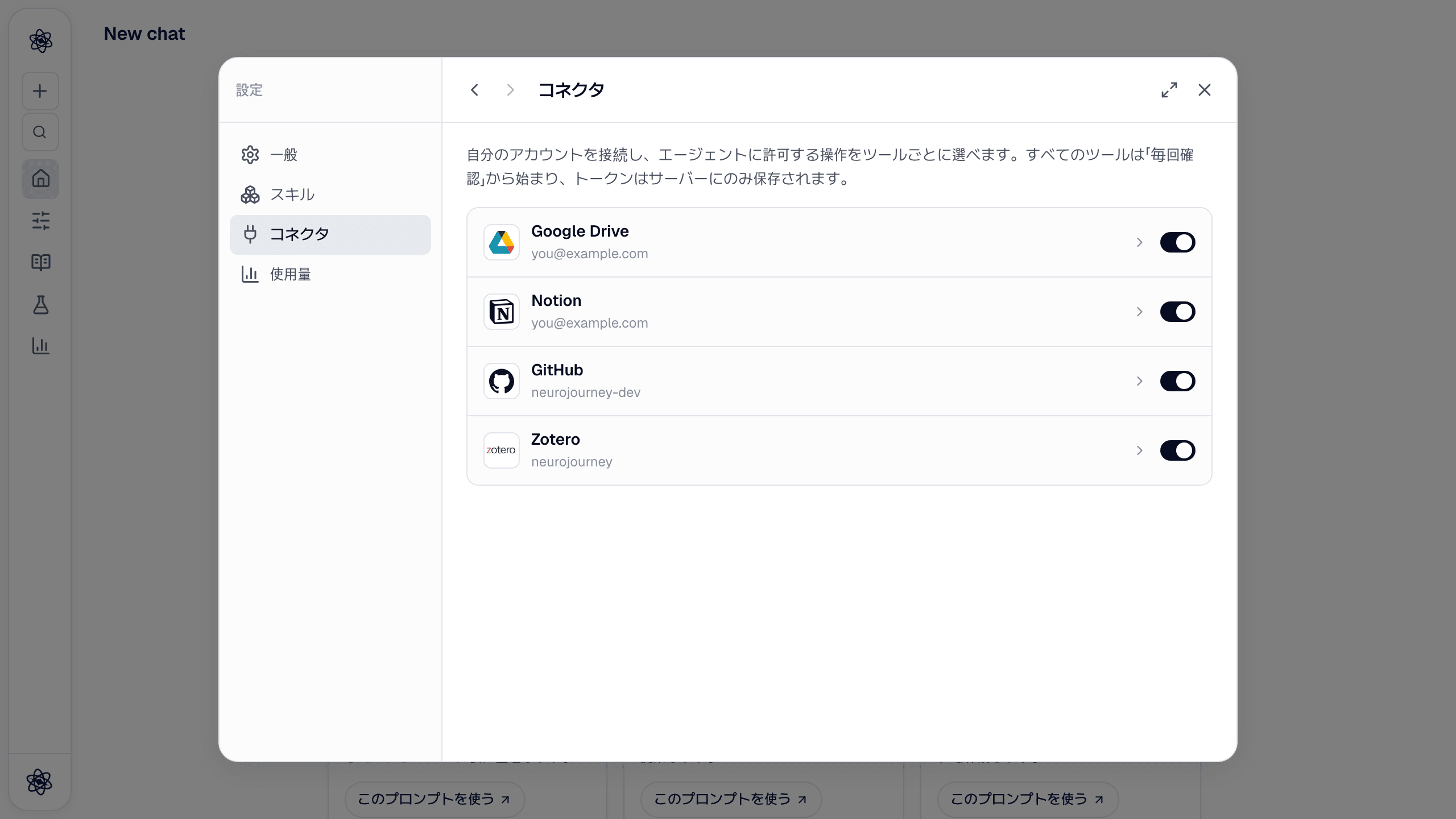Go to home via the house sidebar icon
This screenshot has height=819, width=1456.
pos(40,179)
